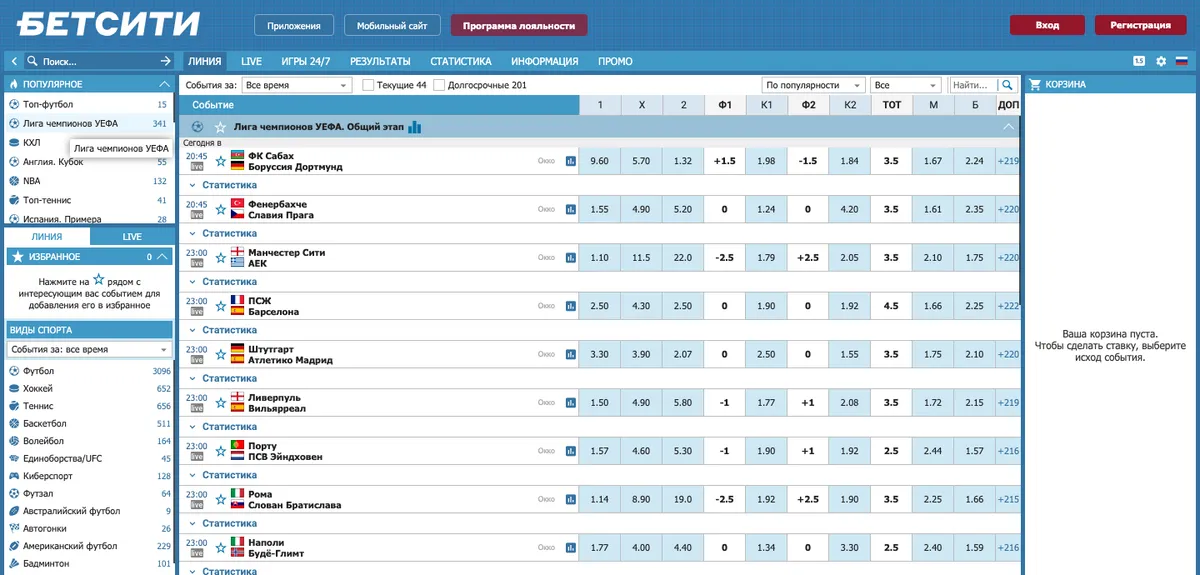
Task: Switch language via Russian flag icon
Action: pyautogui.click(x=1181, y=61)
